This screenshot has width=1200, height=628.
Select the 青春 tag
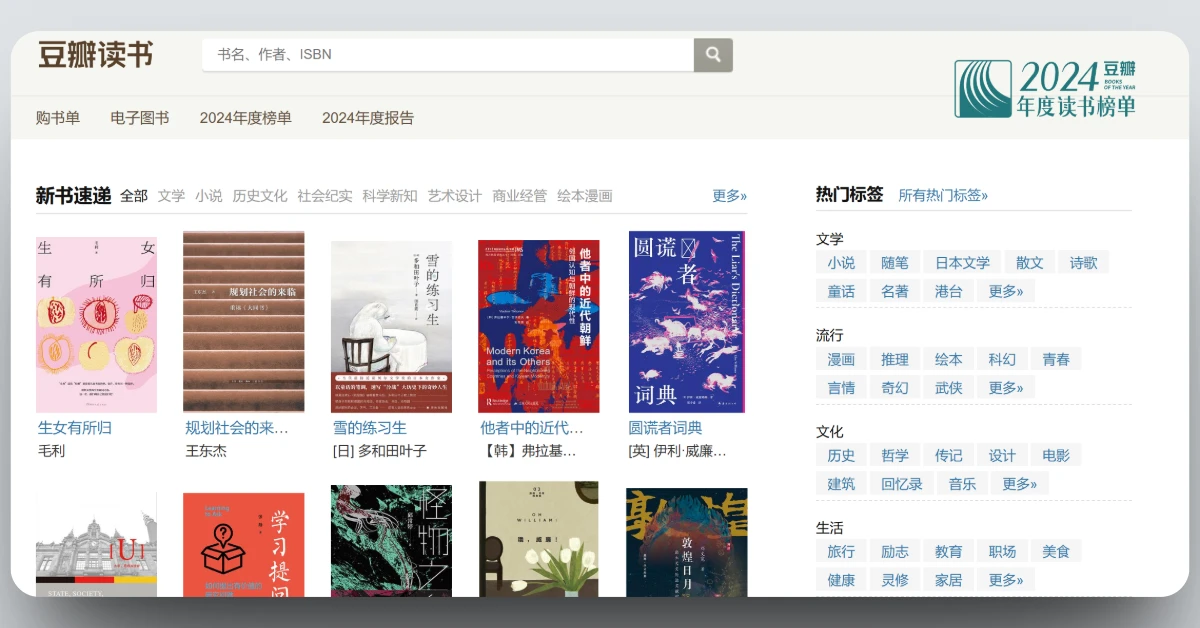1056,359
